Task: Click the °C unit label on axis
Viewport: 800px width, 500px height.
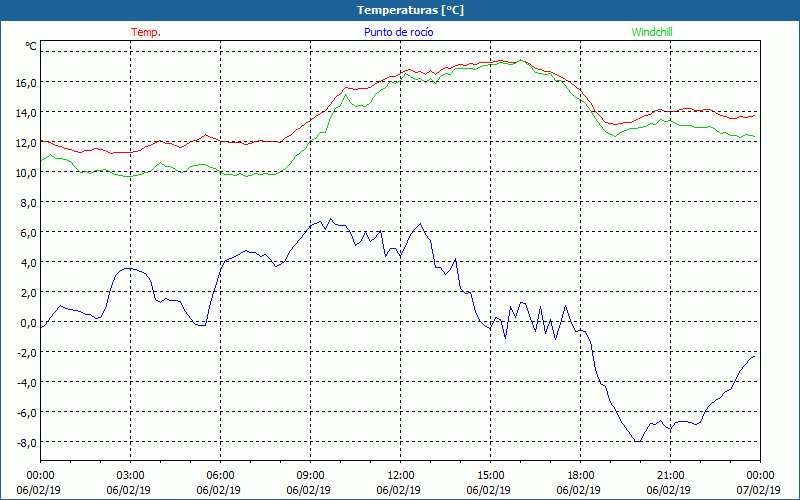Action: [31, 46]
